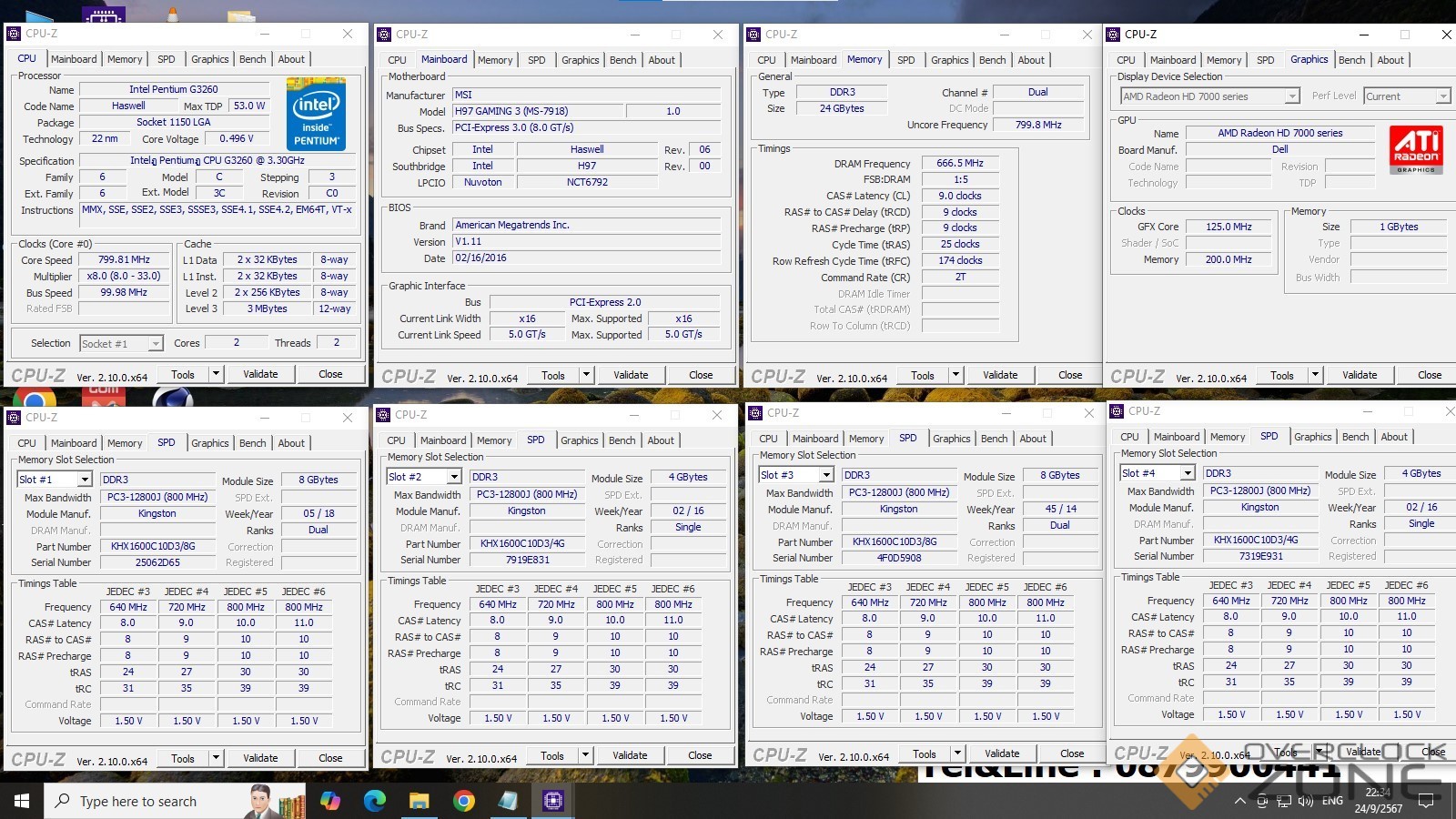Click the BIOS date 02/16/2016 field
Viewport: 1456px width, 819px height.
tap(587, 258)
